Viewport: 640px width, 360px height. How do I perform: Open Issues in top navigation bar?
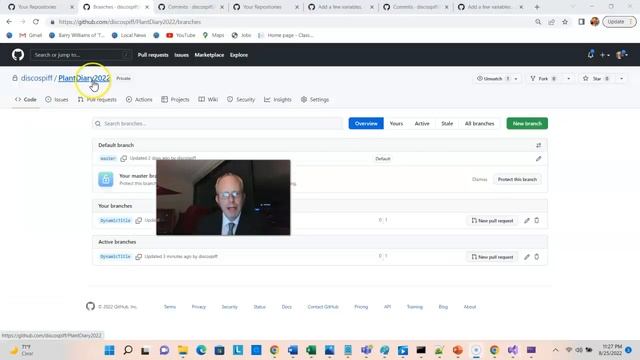(182, 55)
